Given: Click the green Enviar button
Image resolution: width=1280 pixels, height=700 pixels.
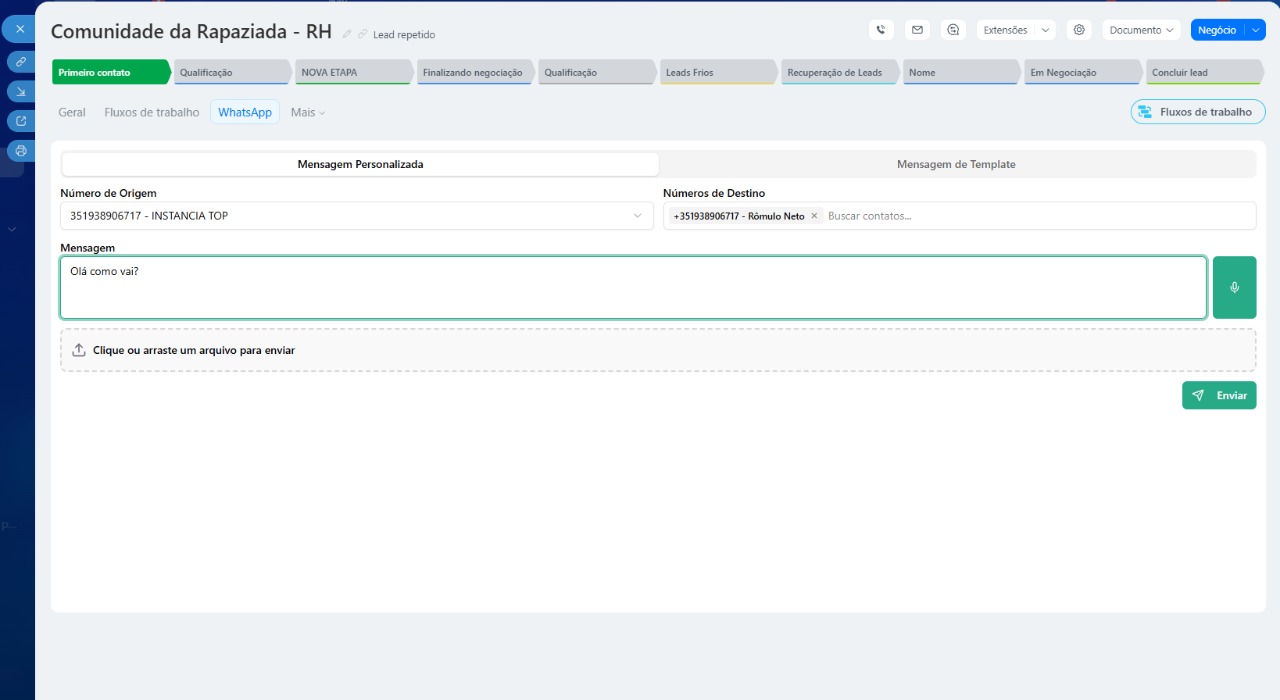Looking at the screenshot, I should [1219, 395].
